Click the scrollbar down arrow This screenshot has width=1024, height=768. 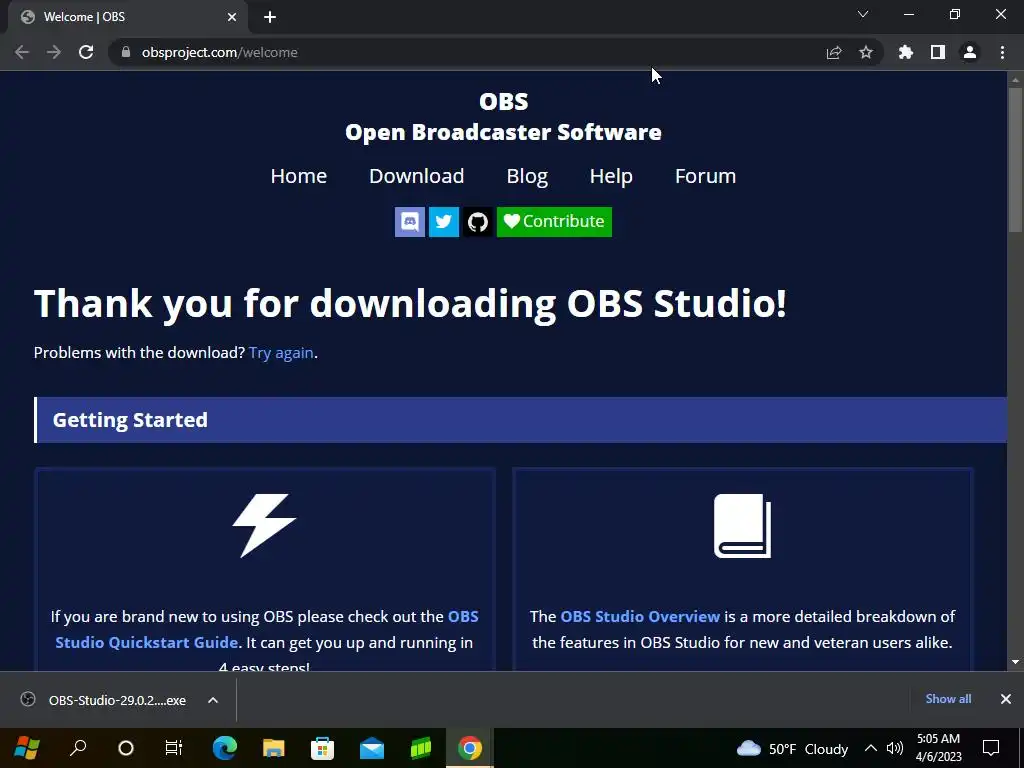[1016, 662]
